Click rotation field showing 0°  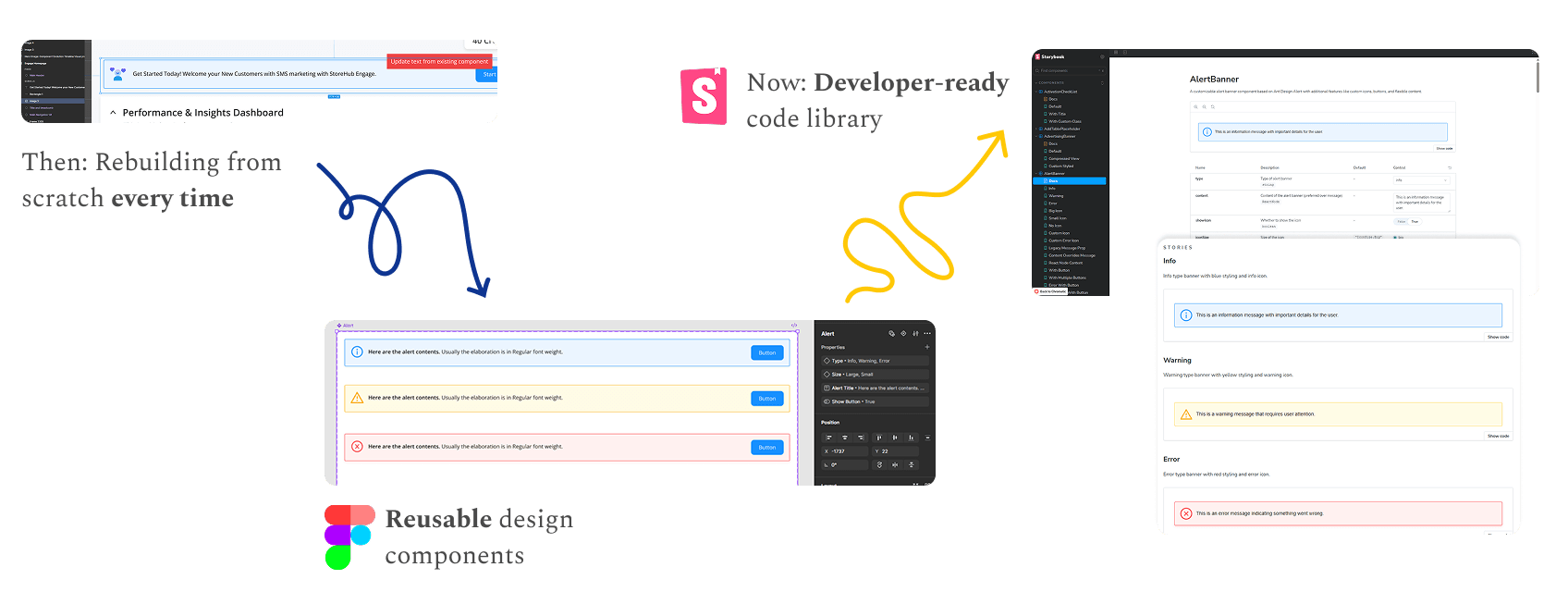point(845,464)
